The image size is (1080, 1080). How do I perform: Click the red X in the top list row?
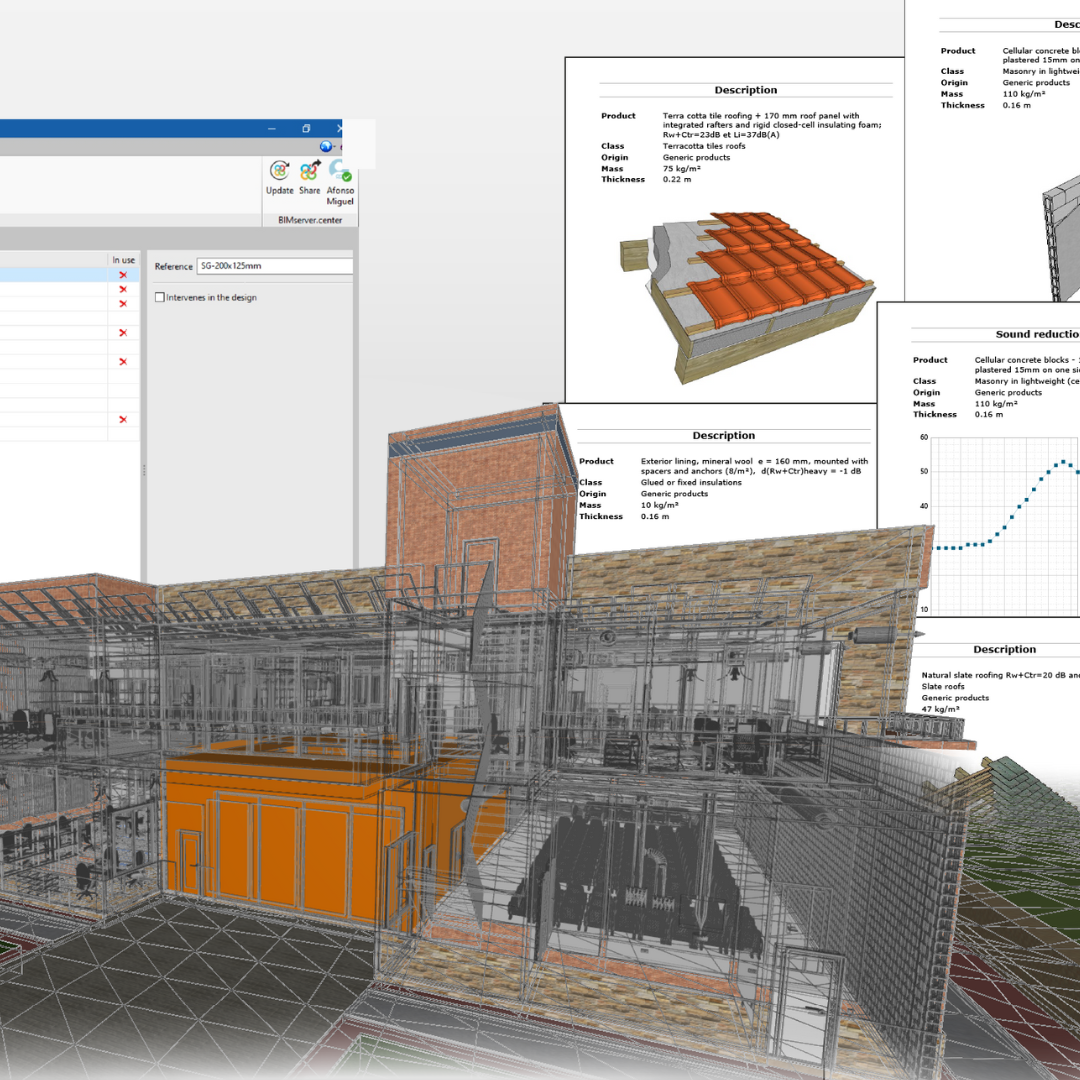123,275
